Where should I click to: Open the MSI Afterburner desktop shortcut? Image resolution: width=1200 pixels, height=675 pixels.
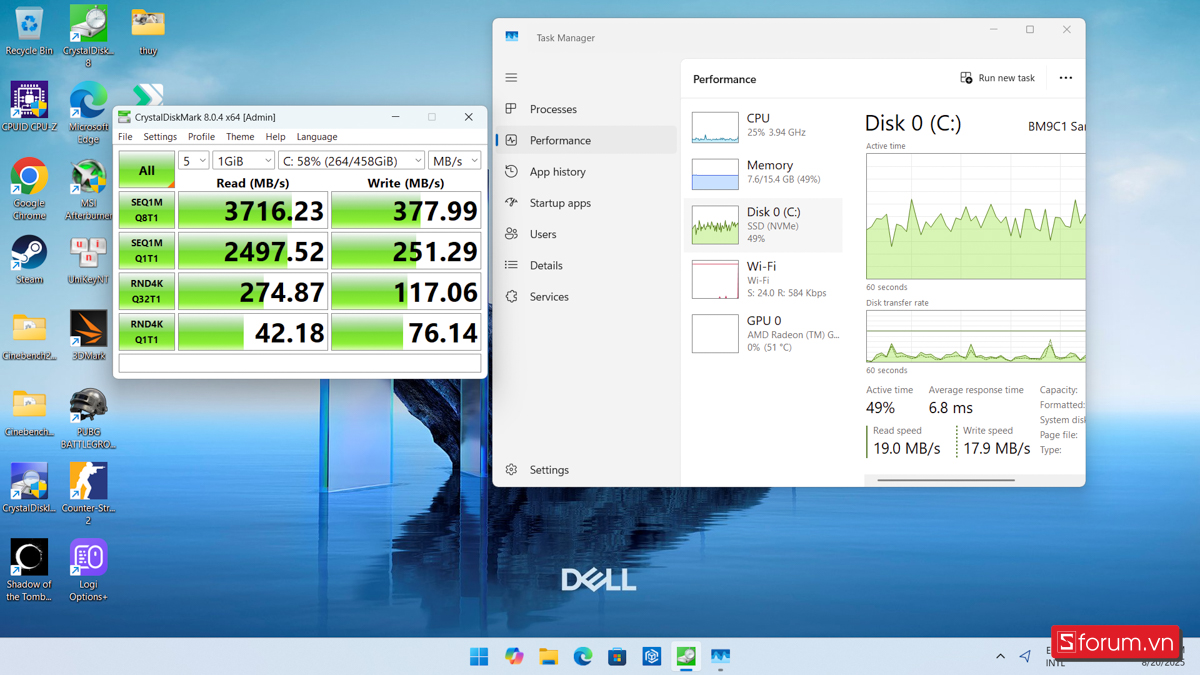click(88, 190)
